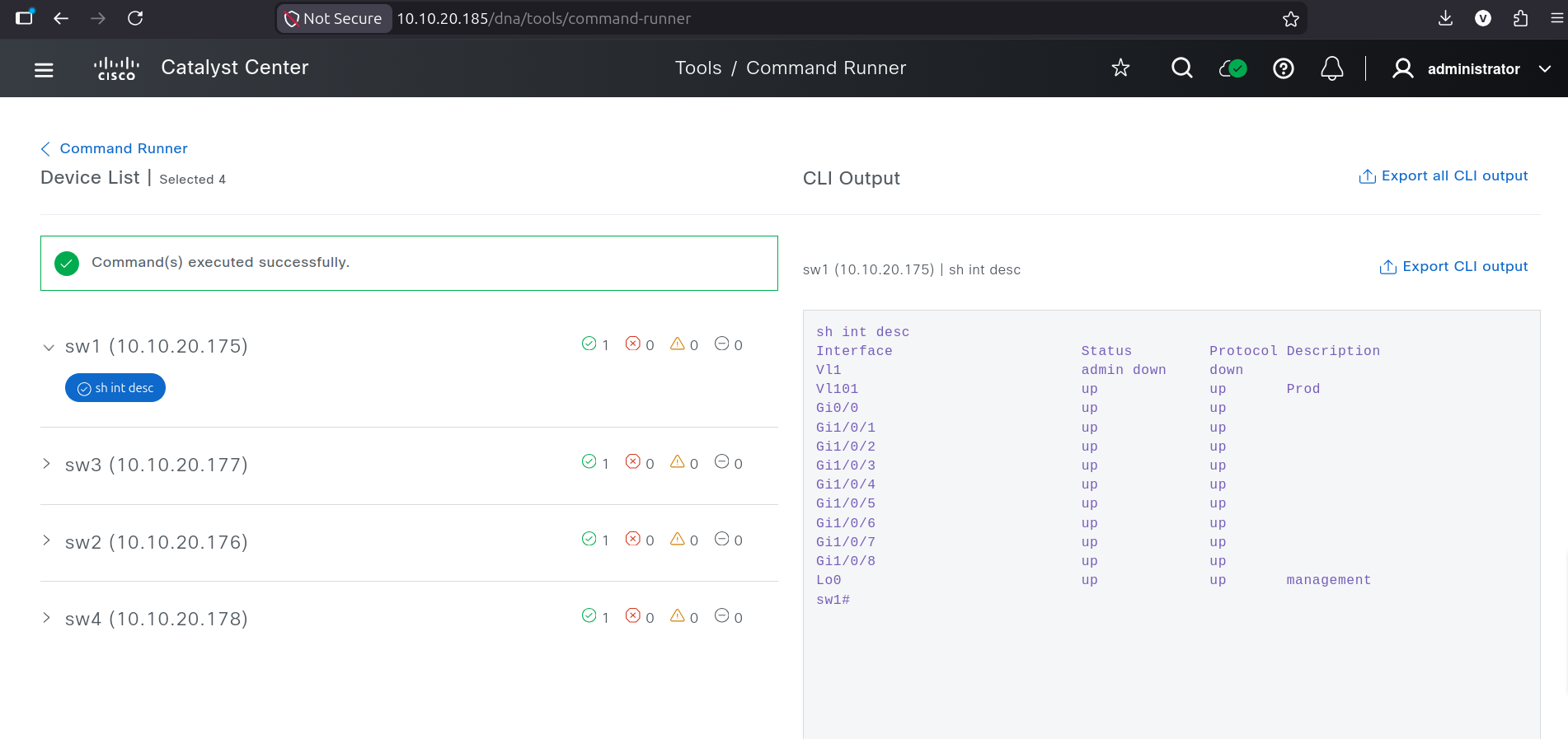Viewport: 1568px width, 739px height.
Task: Click Export CLI output for sw1
Action: [1454, 267]
